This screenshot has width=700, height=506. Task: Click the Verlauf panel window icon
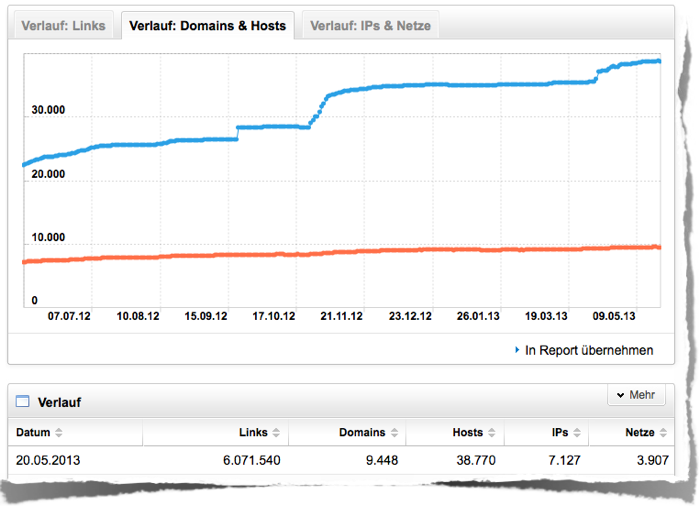(x=22, y=402)
